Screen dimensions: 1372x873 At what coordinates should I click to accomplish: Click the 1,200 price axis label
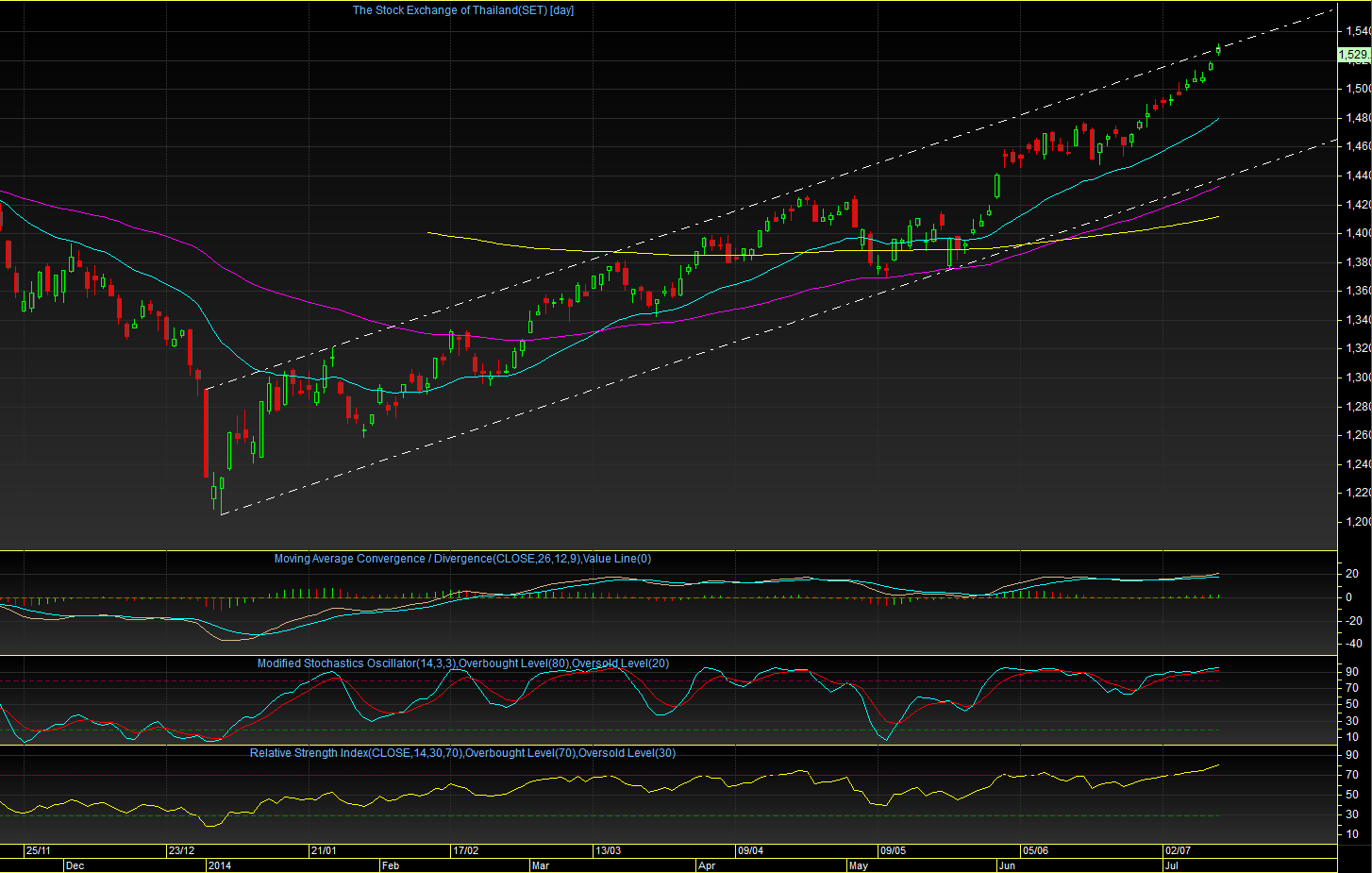[1359, 522]
